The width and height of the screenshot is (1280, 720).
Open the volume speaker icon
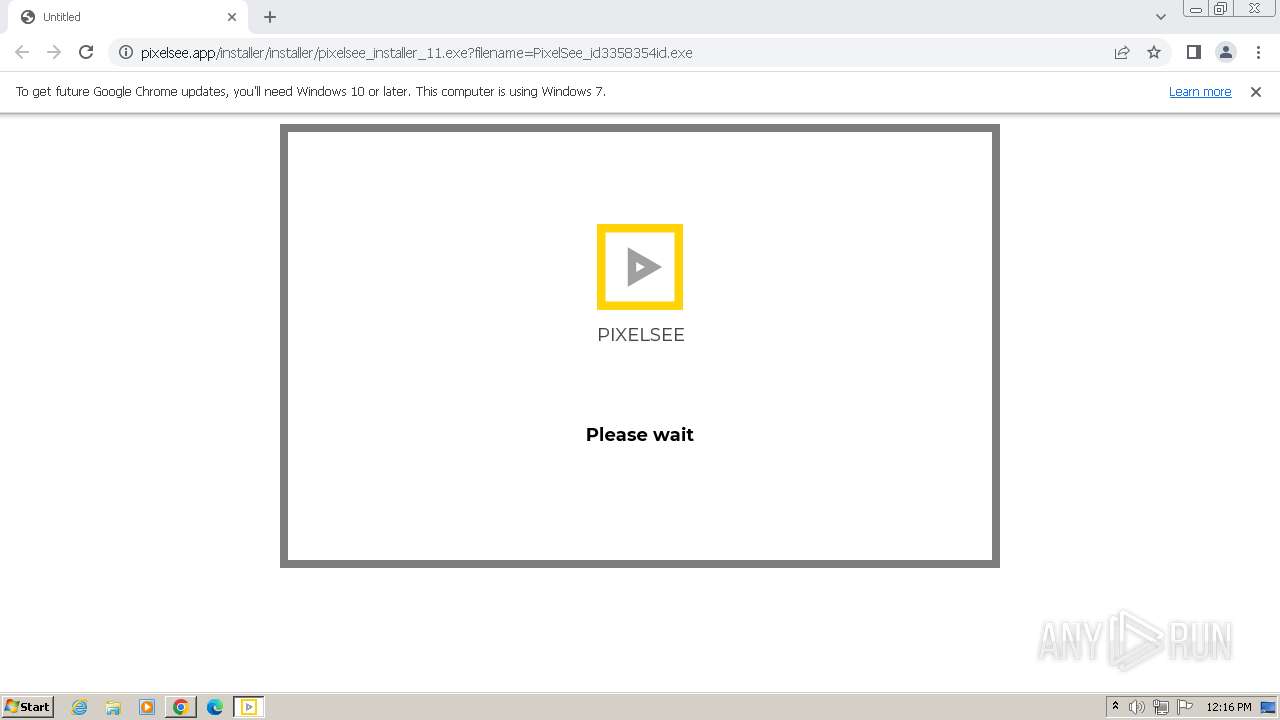pos(1137,707)
